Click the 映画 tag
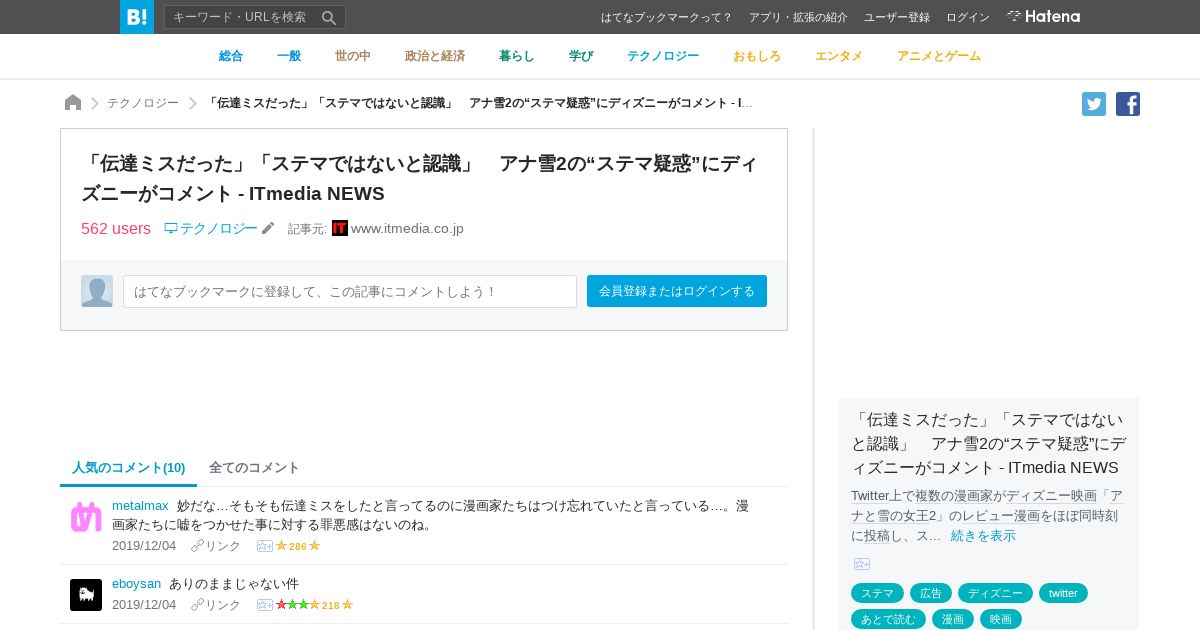 point(1001,619)
